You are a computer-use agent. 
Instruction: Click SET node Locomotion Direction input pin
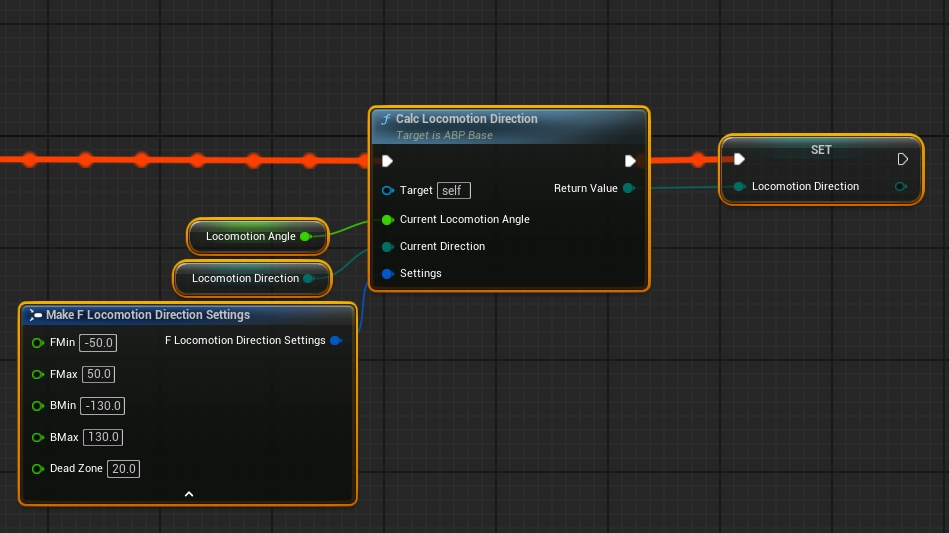[739, 186]
